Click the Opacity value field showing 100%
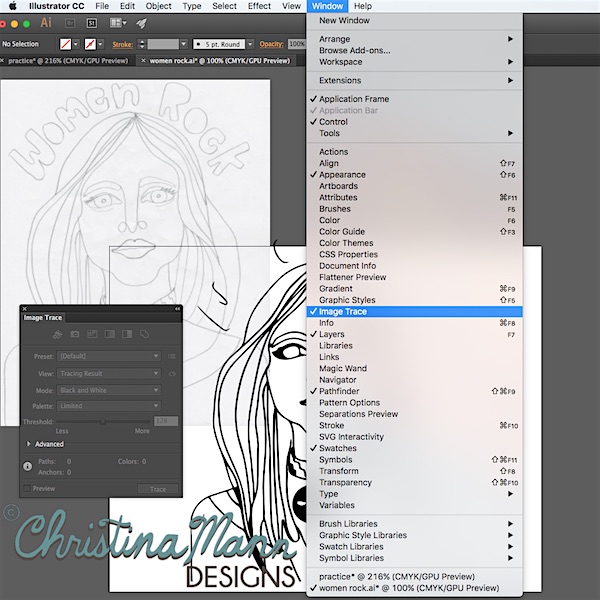 (297, 44)
